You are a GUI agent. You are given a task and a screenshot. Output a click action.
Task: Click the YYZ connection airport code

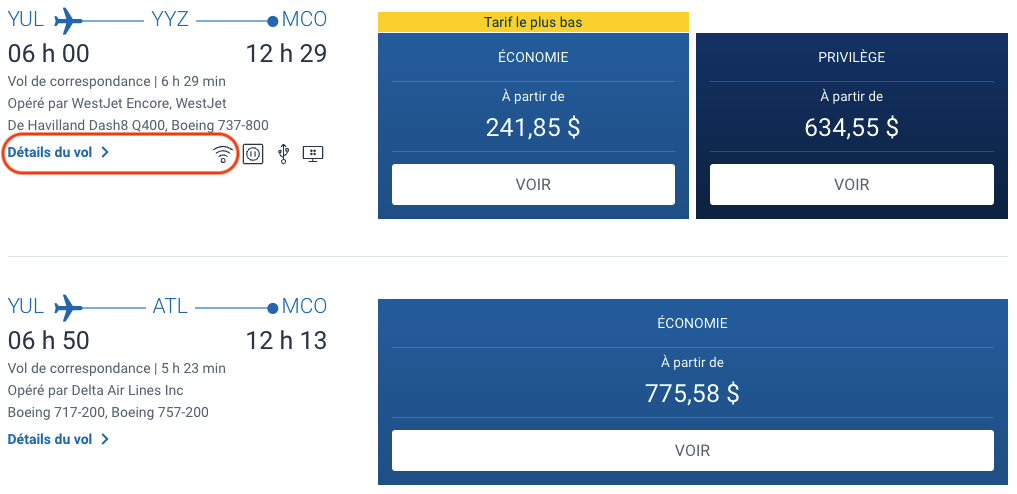170,20
